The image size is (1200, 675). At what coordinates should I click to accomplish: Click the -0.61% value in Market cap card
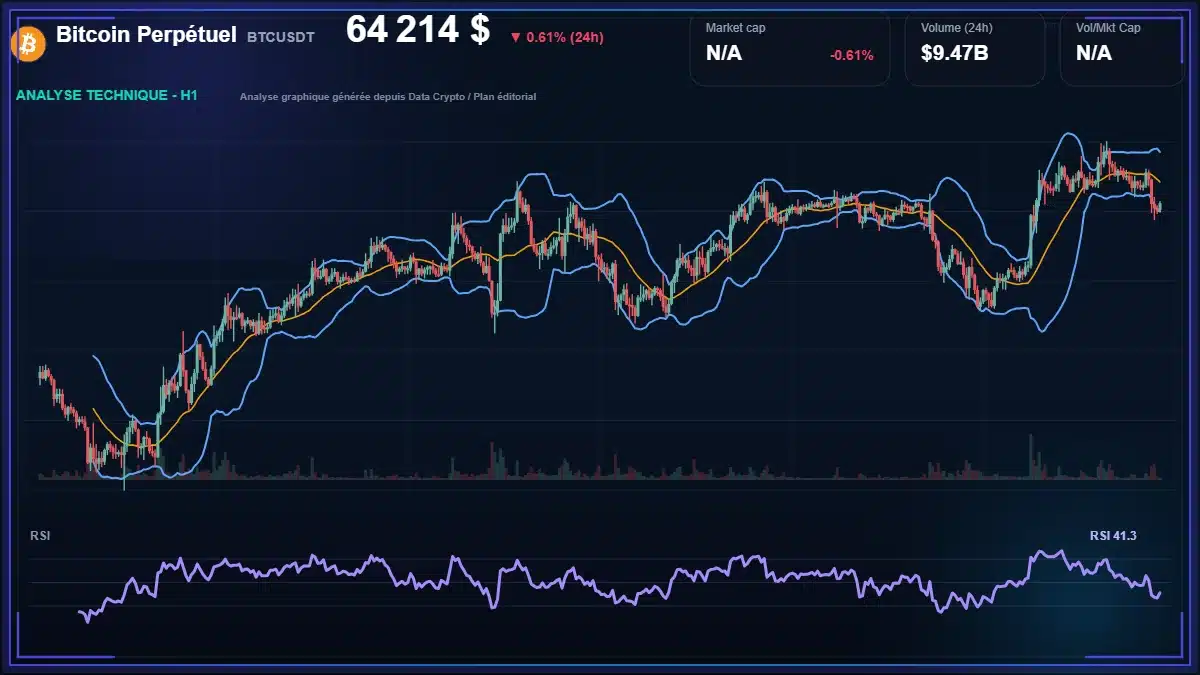(x=851, y=55)
